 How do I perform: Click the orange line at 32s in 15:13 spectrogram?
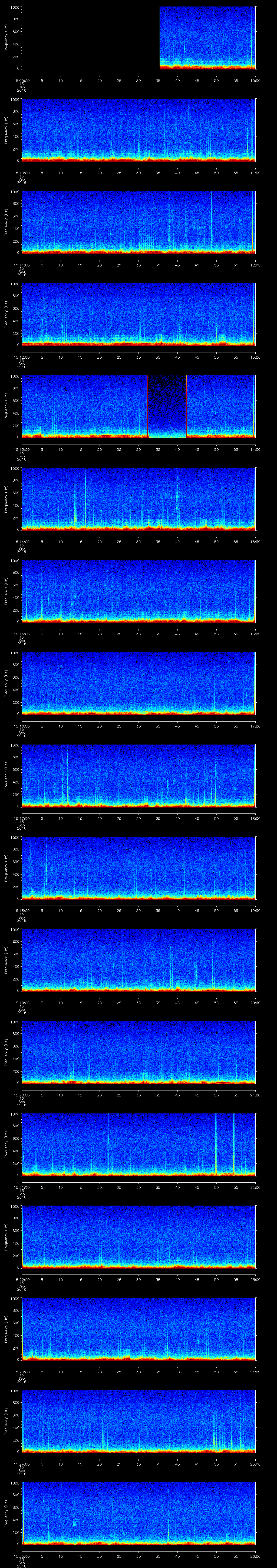[147, 406]
